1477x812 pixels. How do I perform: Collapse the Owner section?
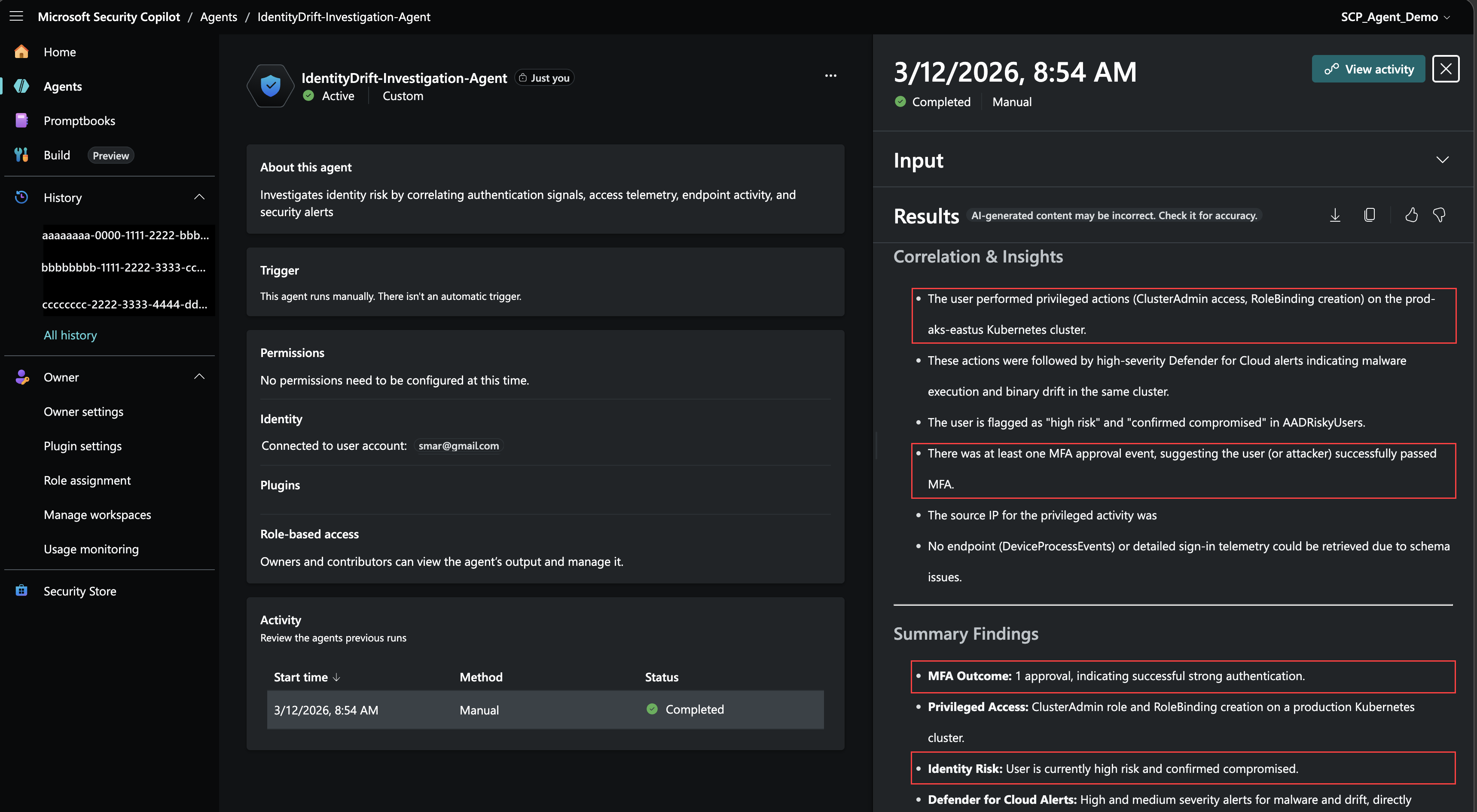point(199,377)
